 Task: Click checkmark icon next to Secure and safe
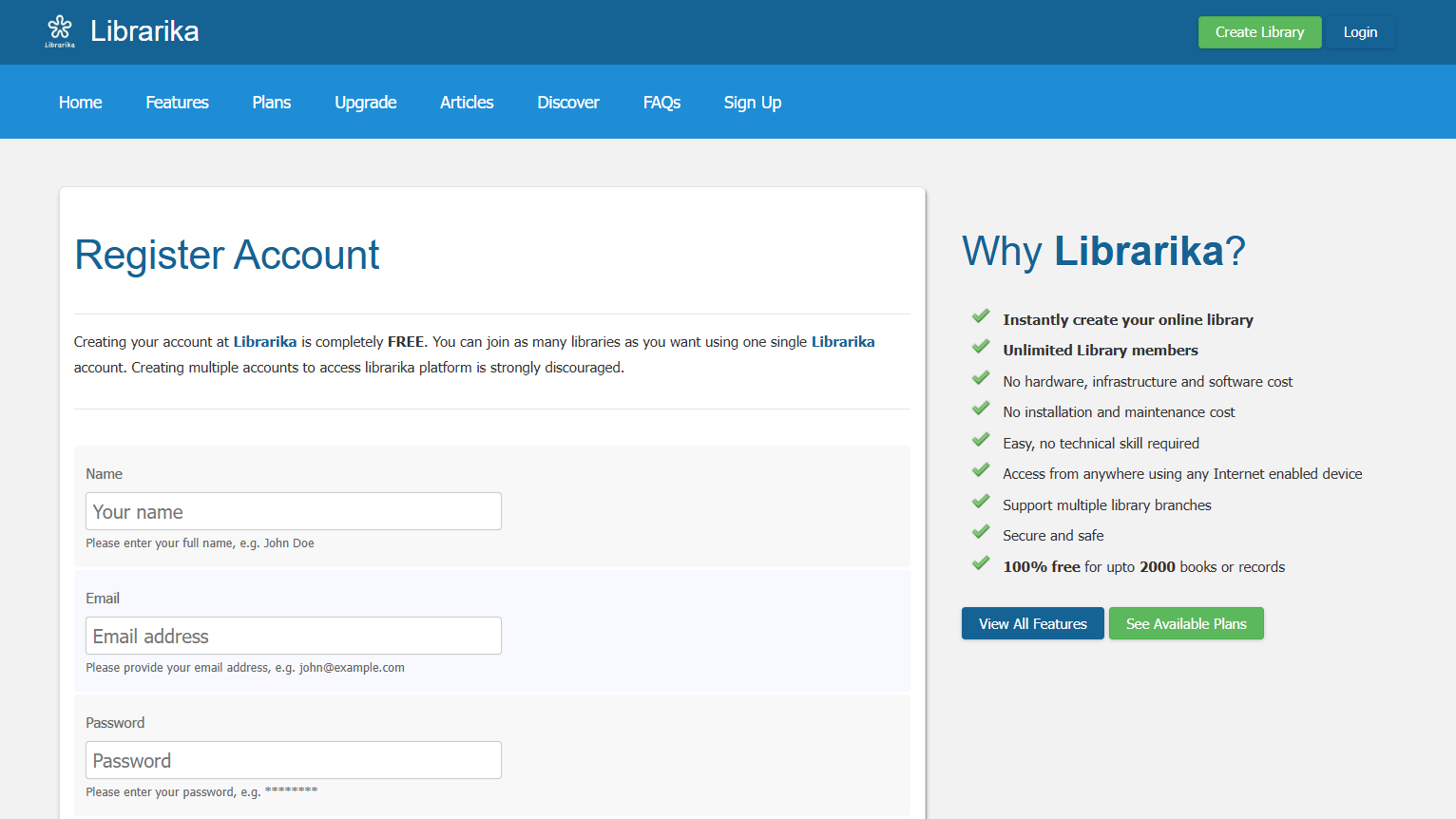[x=981, y=533]
